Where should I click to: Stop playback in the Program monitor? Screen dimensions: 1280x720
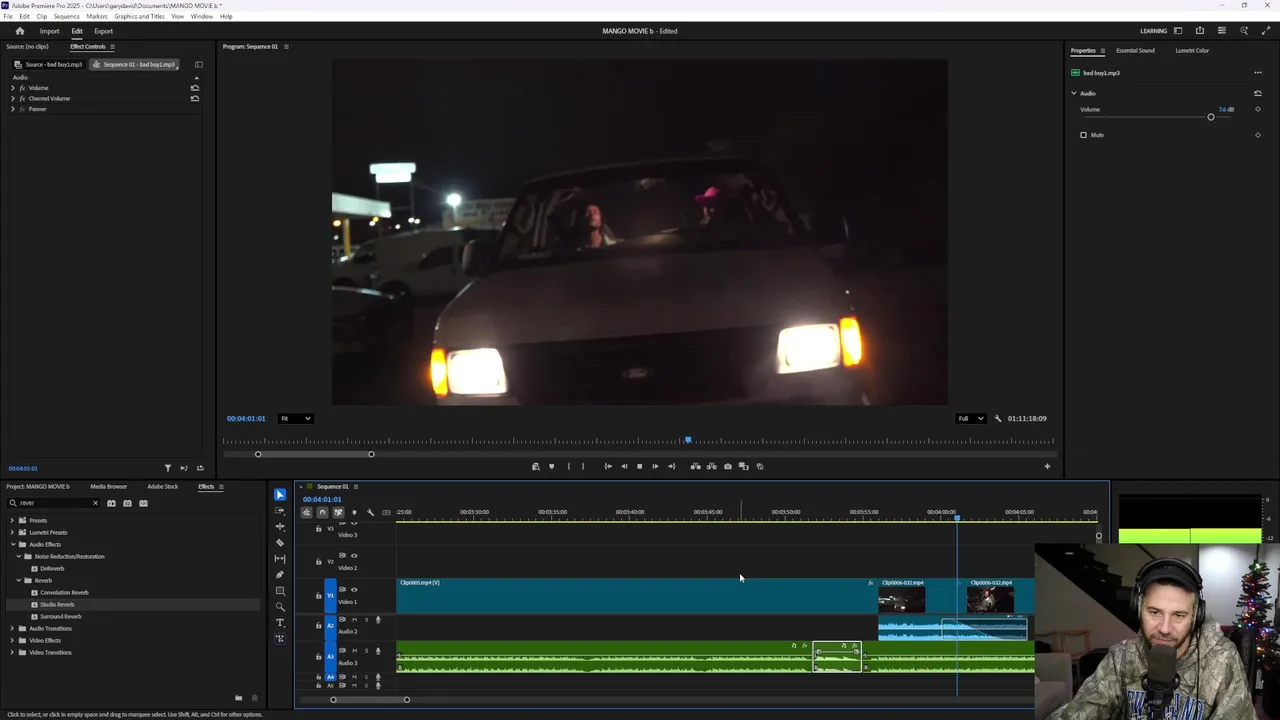(x=640, y=466)
